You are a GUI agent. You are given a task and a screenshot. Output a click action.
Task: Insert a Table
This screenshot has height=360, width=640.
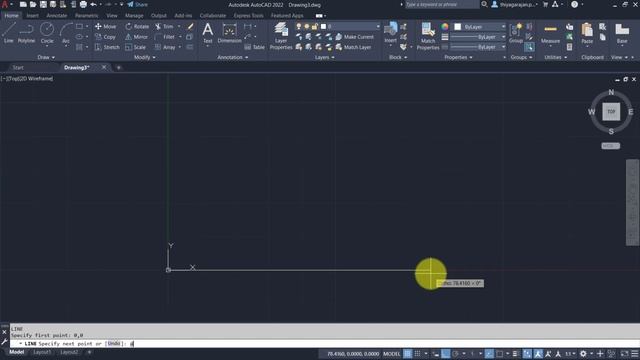255,47
